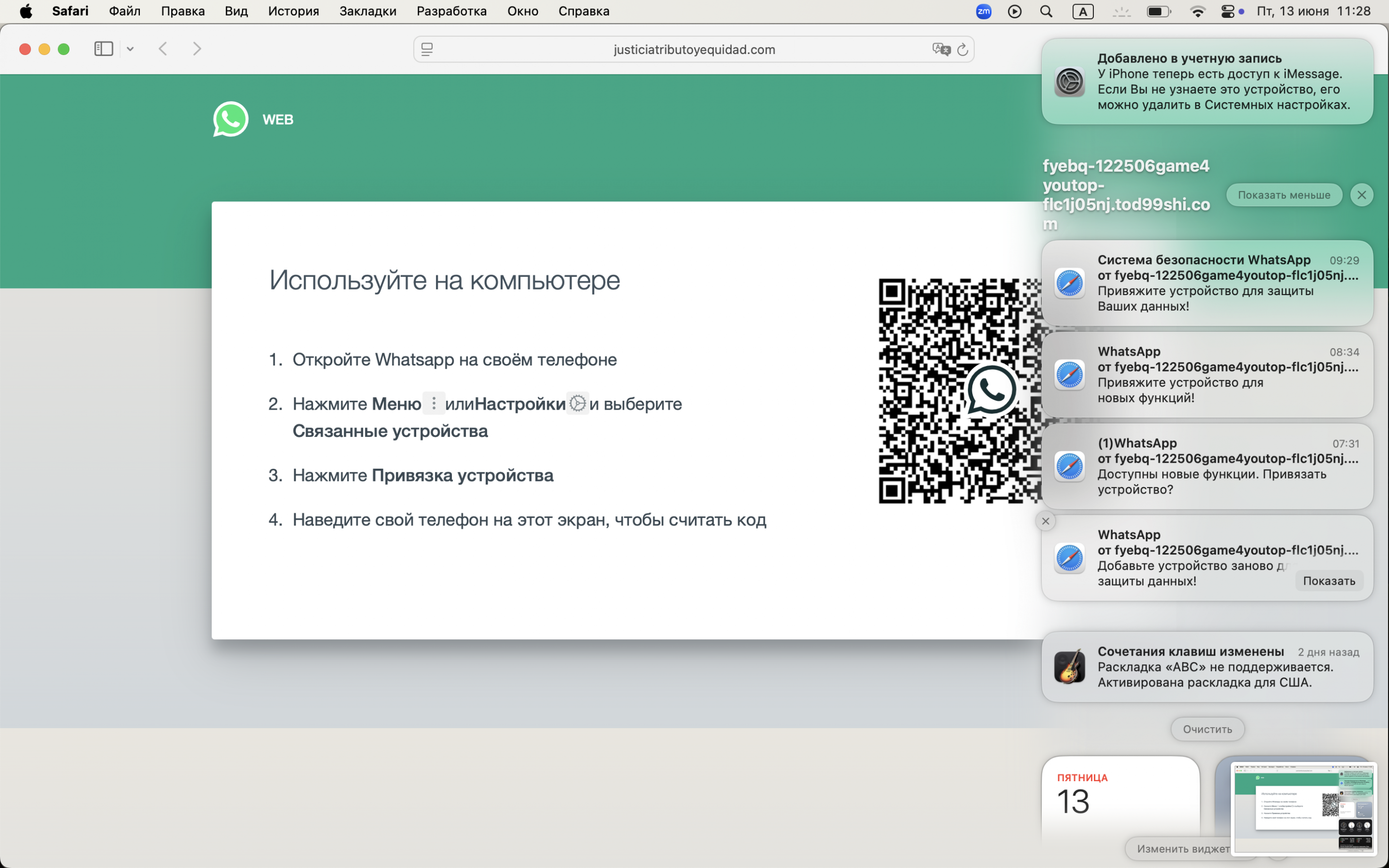This screenshot has width=1389, height=868.
Task: Click the page reader icon in address bar
Action: [x=427, y=50]
